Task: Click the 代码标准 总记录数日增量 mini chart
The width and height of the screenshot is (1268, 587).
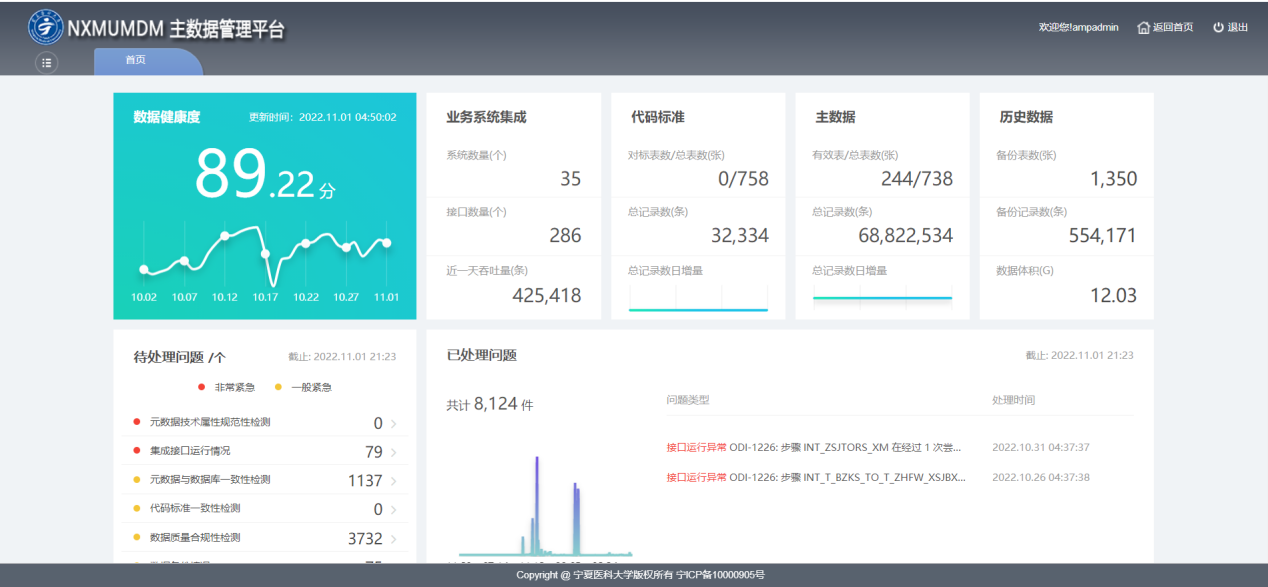Action: coord(698,298)
